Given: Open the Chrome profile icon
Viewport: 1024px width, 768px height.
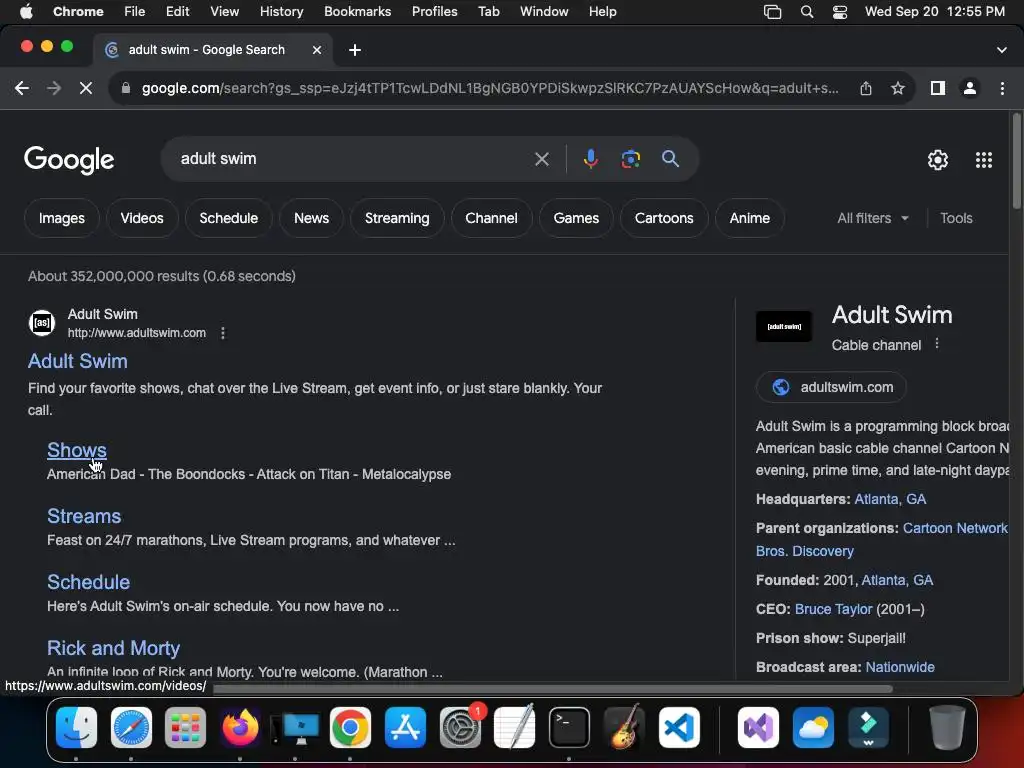Looking at the screenshot, I should [970, 88].
